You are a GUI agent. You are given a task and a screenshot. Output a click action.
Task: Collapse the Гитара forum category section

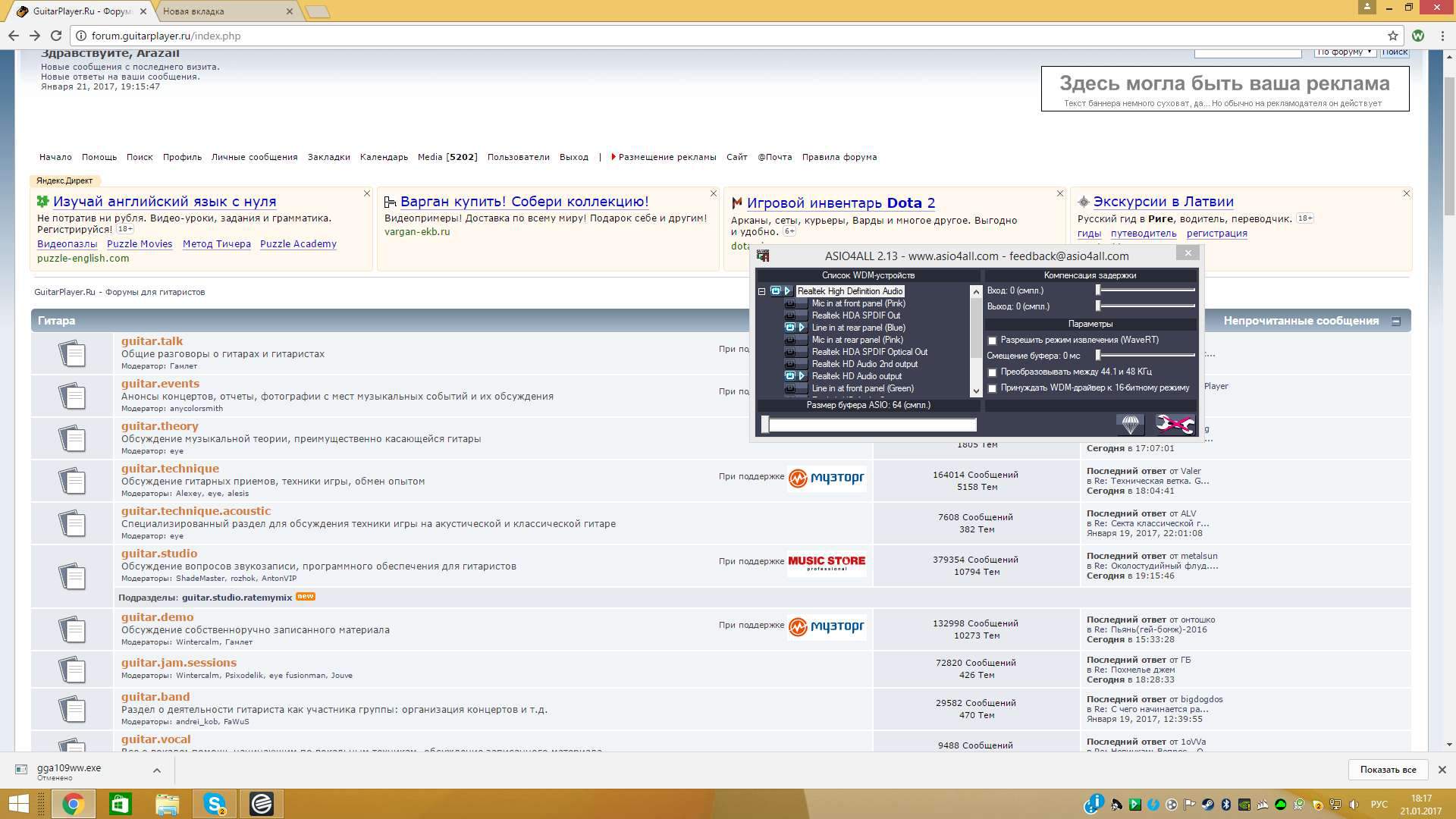coord(1395,322)
